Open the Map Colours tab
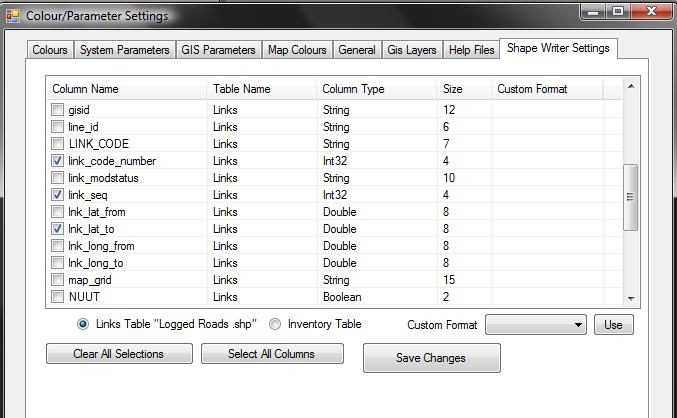Image resolution: width=677 pixels, height=418 pixels. [295, 50]
